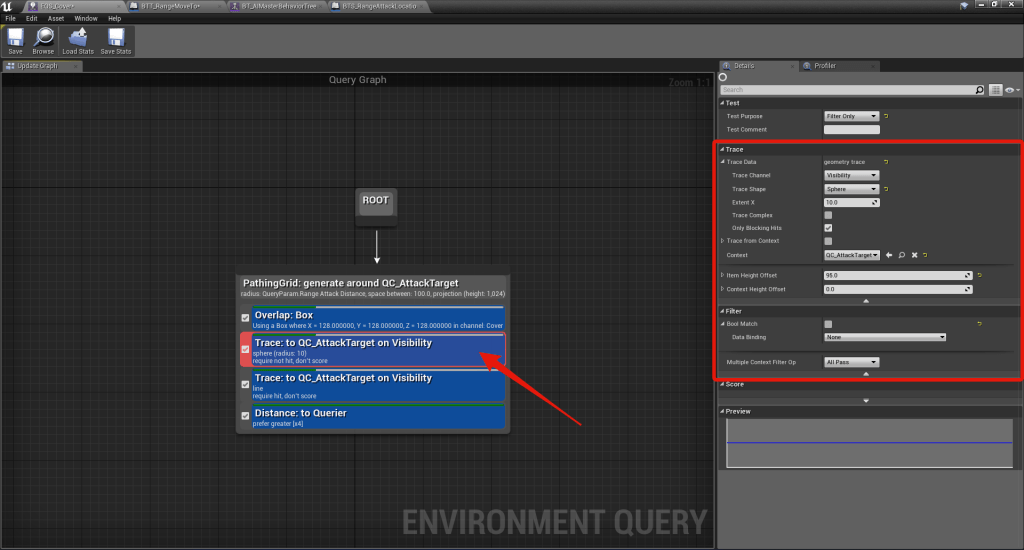
Task: Open the Asset menu
Action: click(54, 18)
